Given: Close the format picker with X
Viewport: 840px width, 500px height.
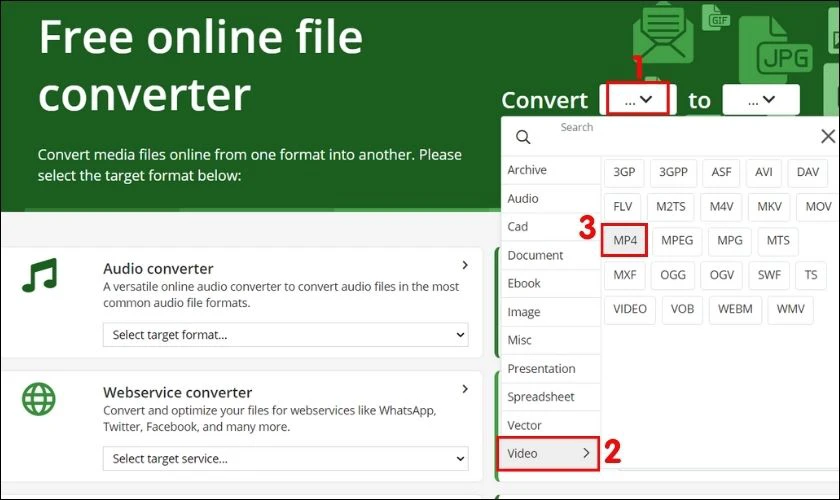Looking at the screenshot, I should 828,136.
